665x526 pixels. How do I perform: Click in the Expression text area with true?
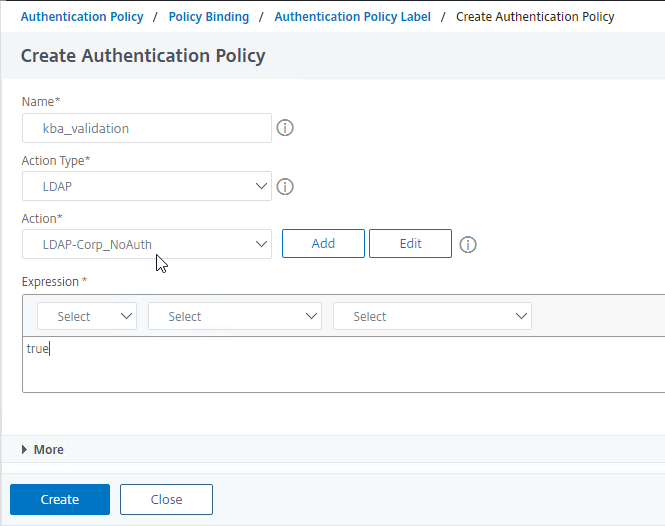pyautogui.click(x=344, y=364)
